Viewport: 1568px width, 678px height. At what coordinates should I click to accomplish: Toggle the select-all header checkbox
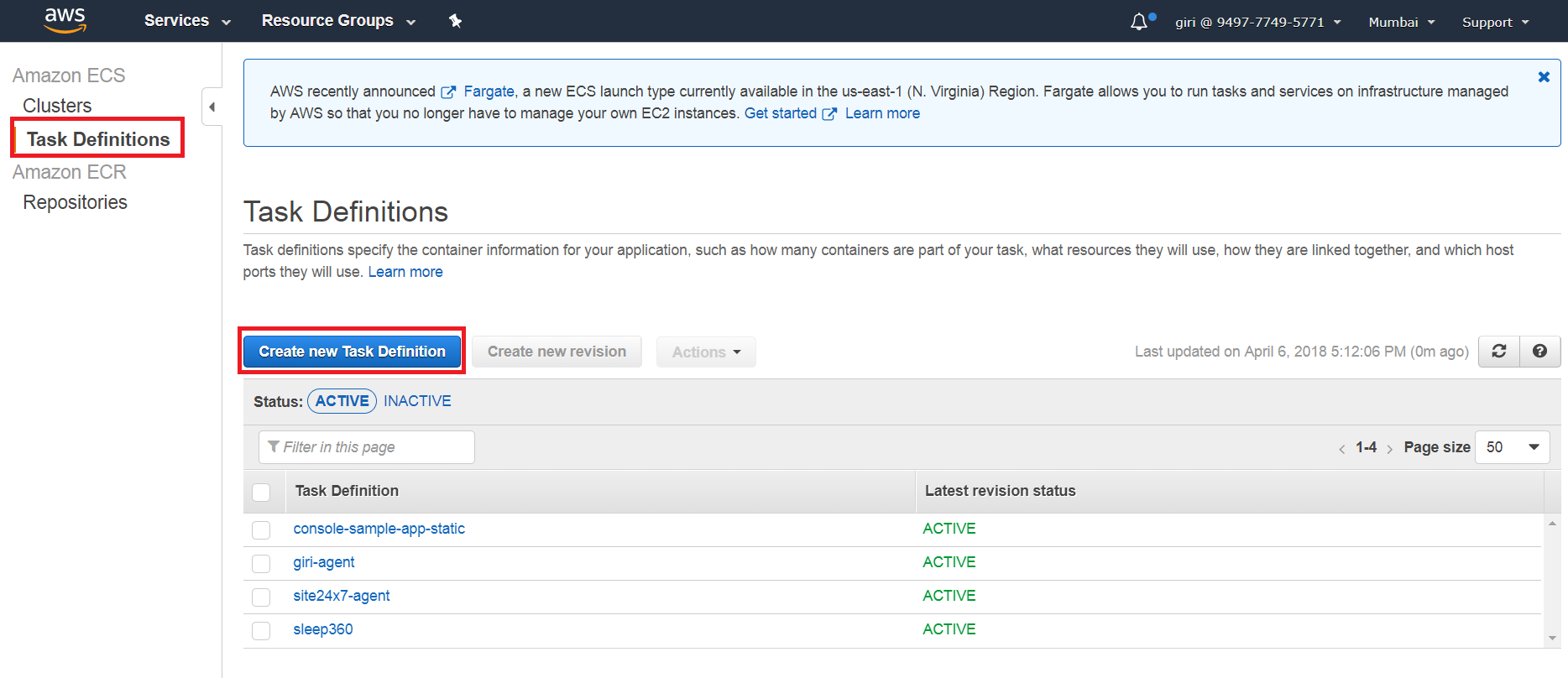click(261, 493)
